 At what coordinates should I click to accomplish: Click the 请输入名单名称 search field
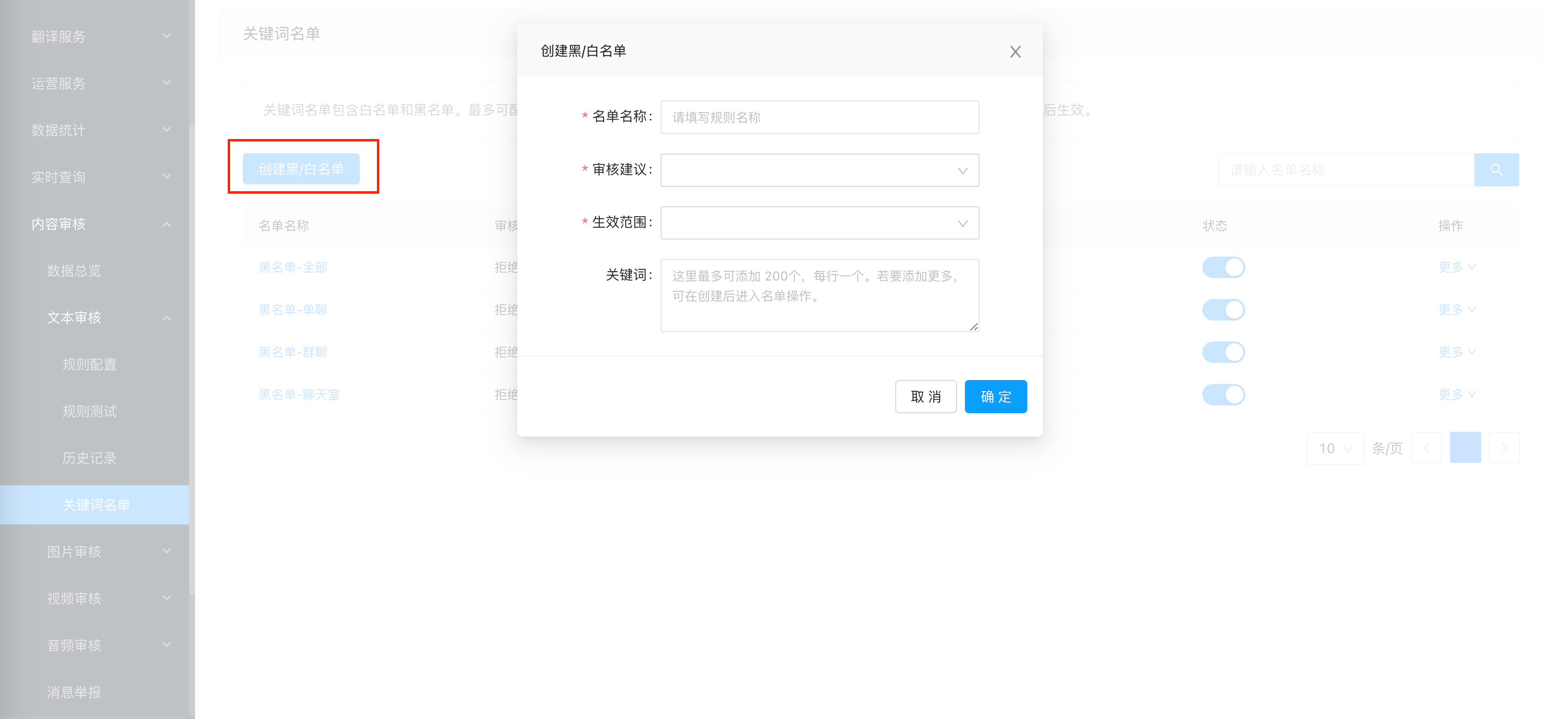tap(1346, 170)
